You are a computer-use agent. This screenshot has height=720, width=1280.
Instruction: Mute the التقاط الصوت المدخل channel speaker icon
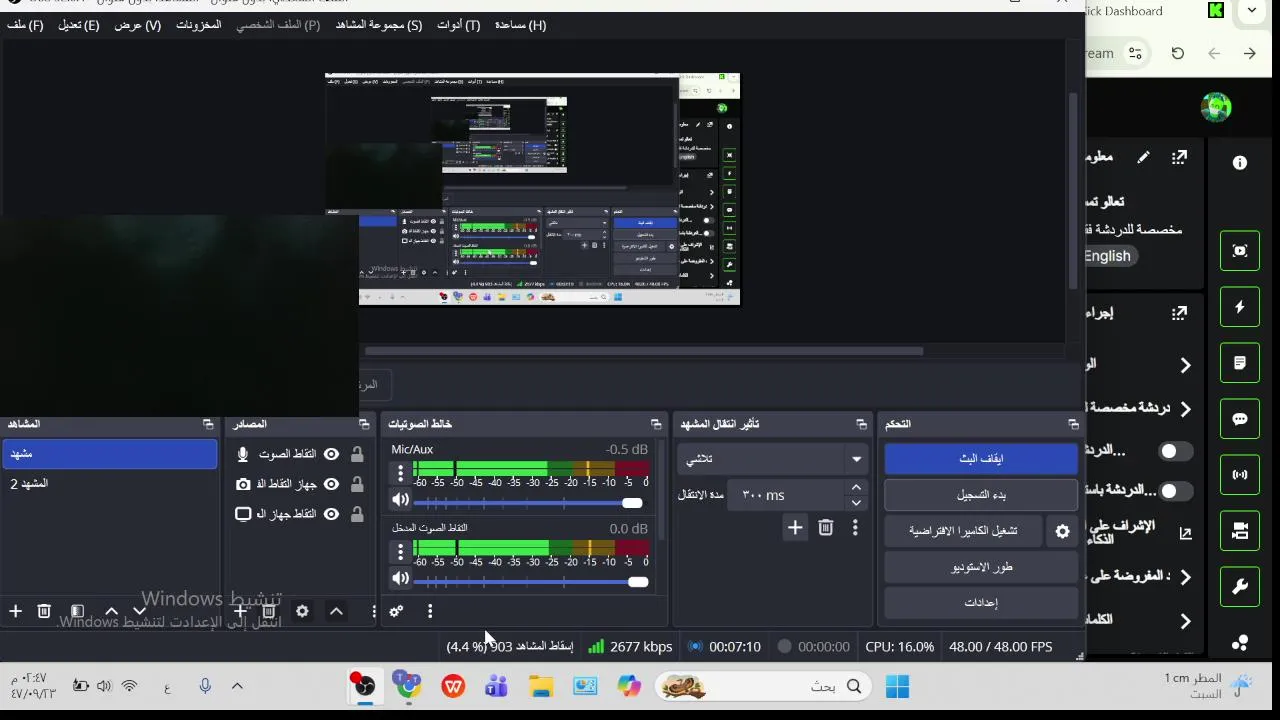click(x=401, y=578)
